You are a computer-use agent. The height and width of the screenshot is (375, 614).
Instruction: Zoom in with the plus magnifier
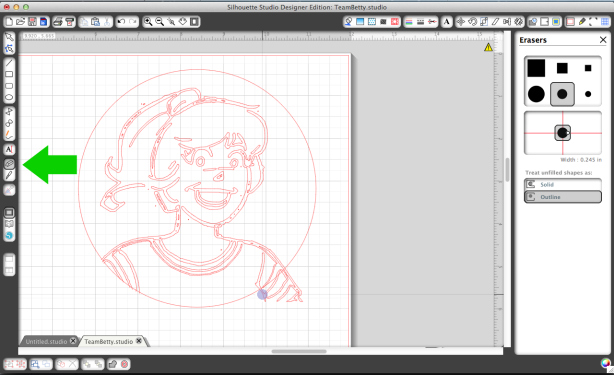click(x=148, y=22)
